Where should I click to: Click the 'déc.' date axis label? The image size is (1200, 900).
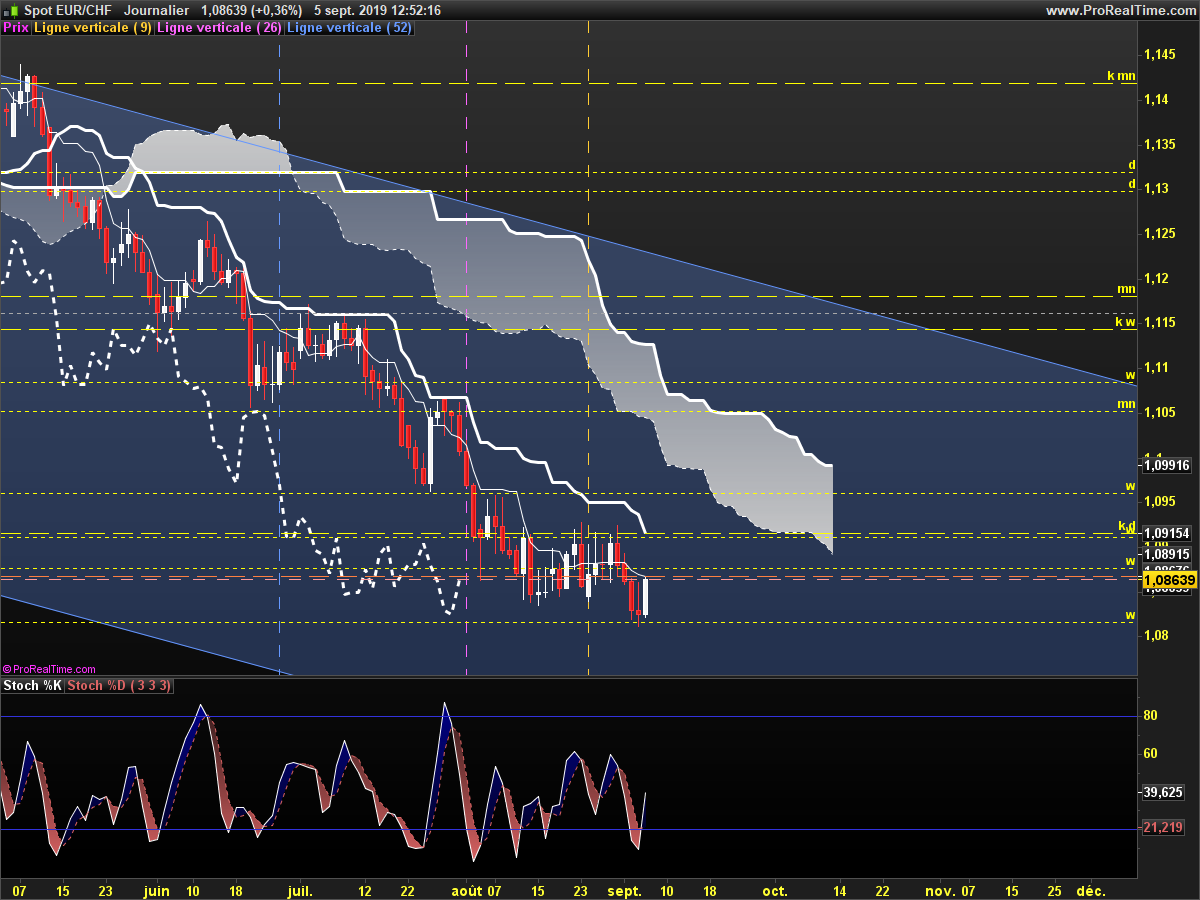coord(1090,890)
